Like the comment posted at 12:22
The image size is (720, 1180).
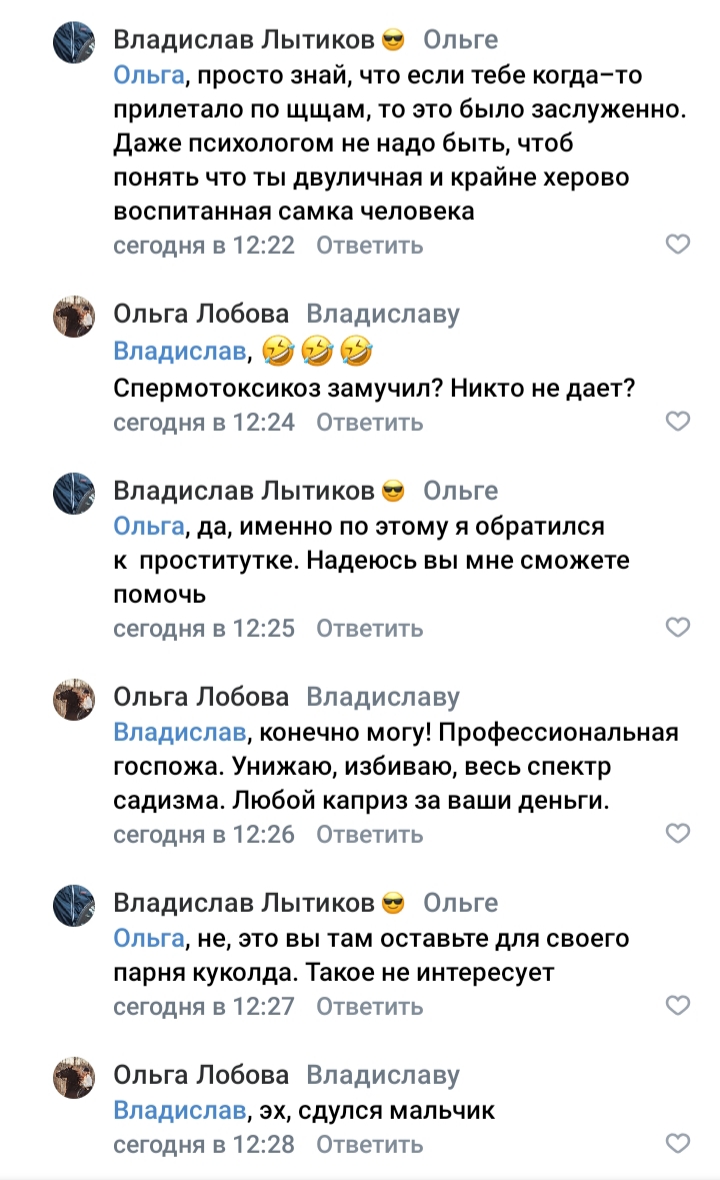[x=678, y=245]
